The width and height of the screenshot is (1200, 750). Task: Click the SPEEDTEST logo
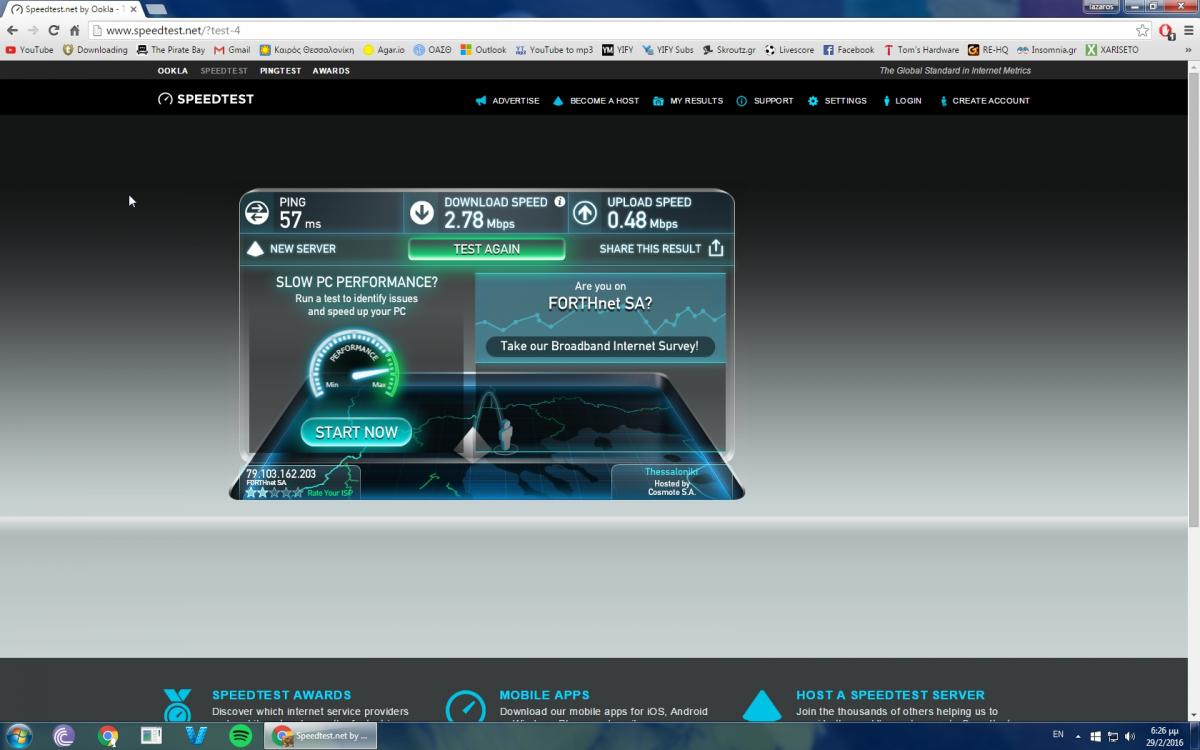[x=206, y=99]
